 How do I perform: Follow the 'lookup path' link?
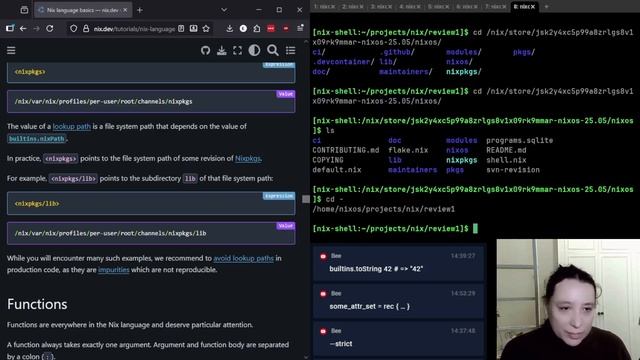point(72,127)
